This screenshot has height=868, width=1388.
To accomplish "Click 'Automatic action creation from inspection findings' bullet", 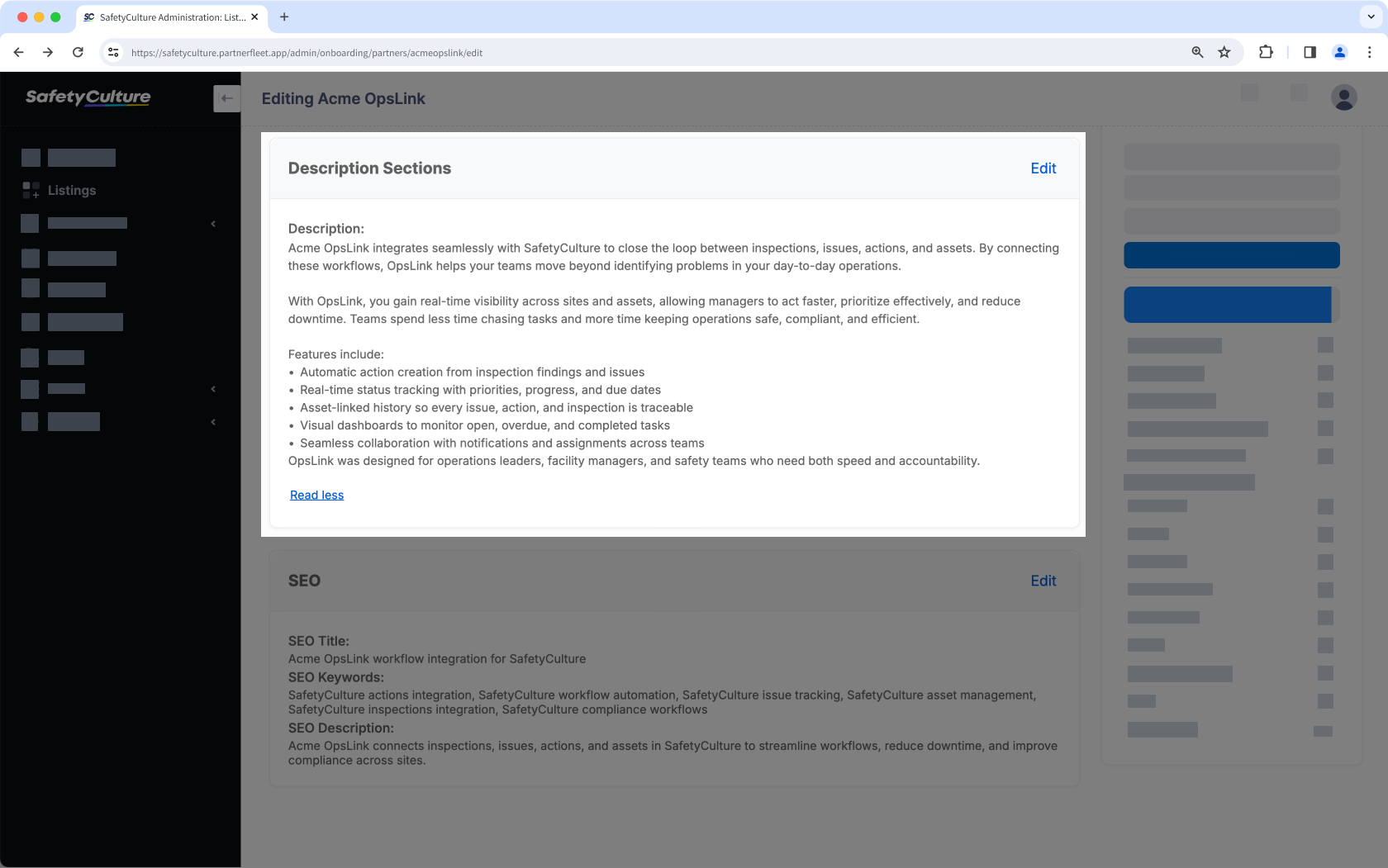I will [472, 372].
